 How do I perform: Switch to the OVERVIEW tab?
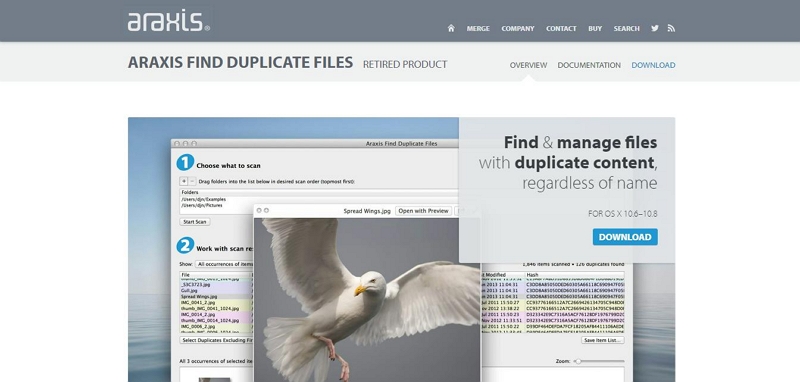pos(528,65)
